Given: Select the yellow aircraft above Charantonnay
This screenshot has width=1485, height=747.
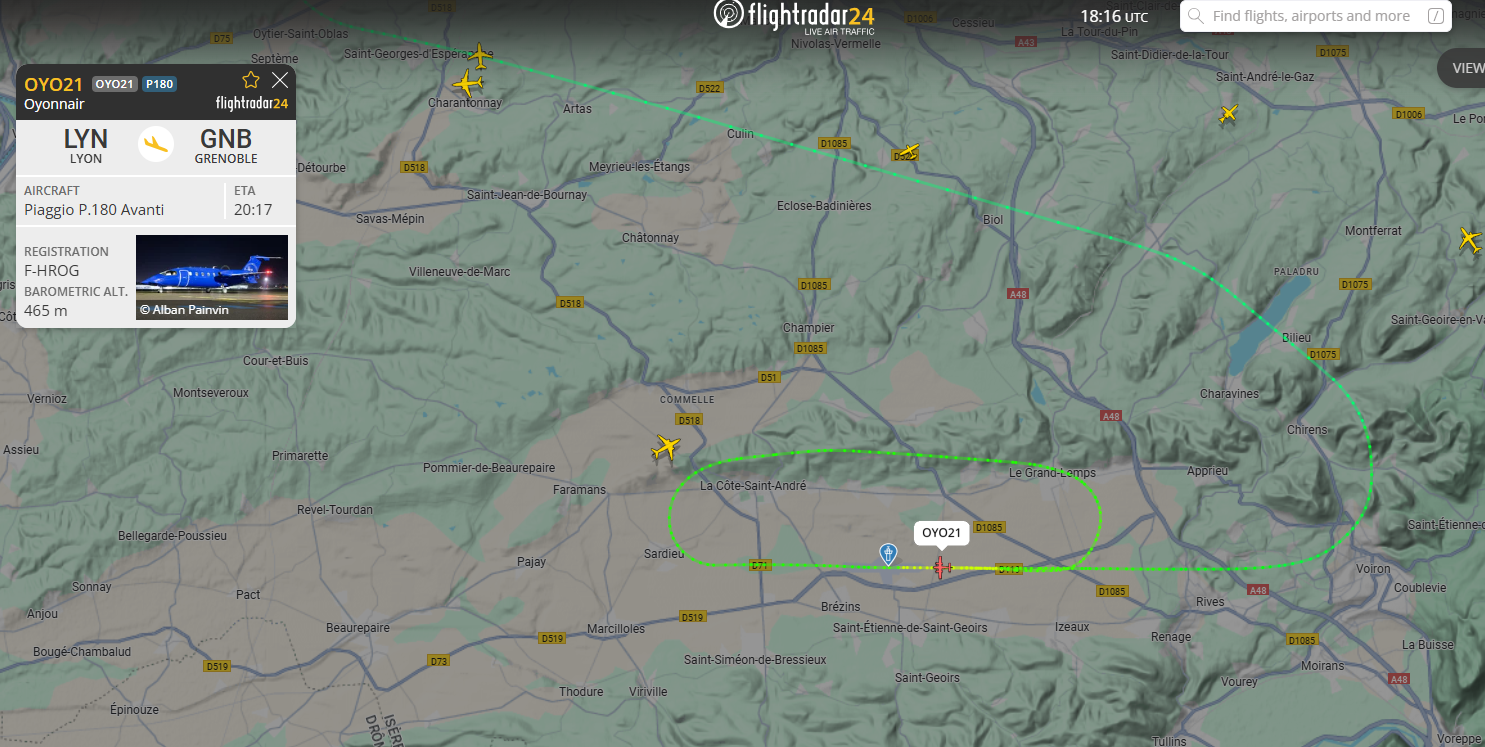Looking at the screenshot, I should tap(468, 84).
